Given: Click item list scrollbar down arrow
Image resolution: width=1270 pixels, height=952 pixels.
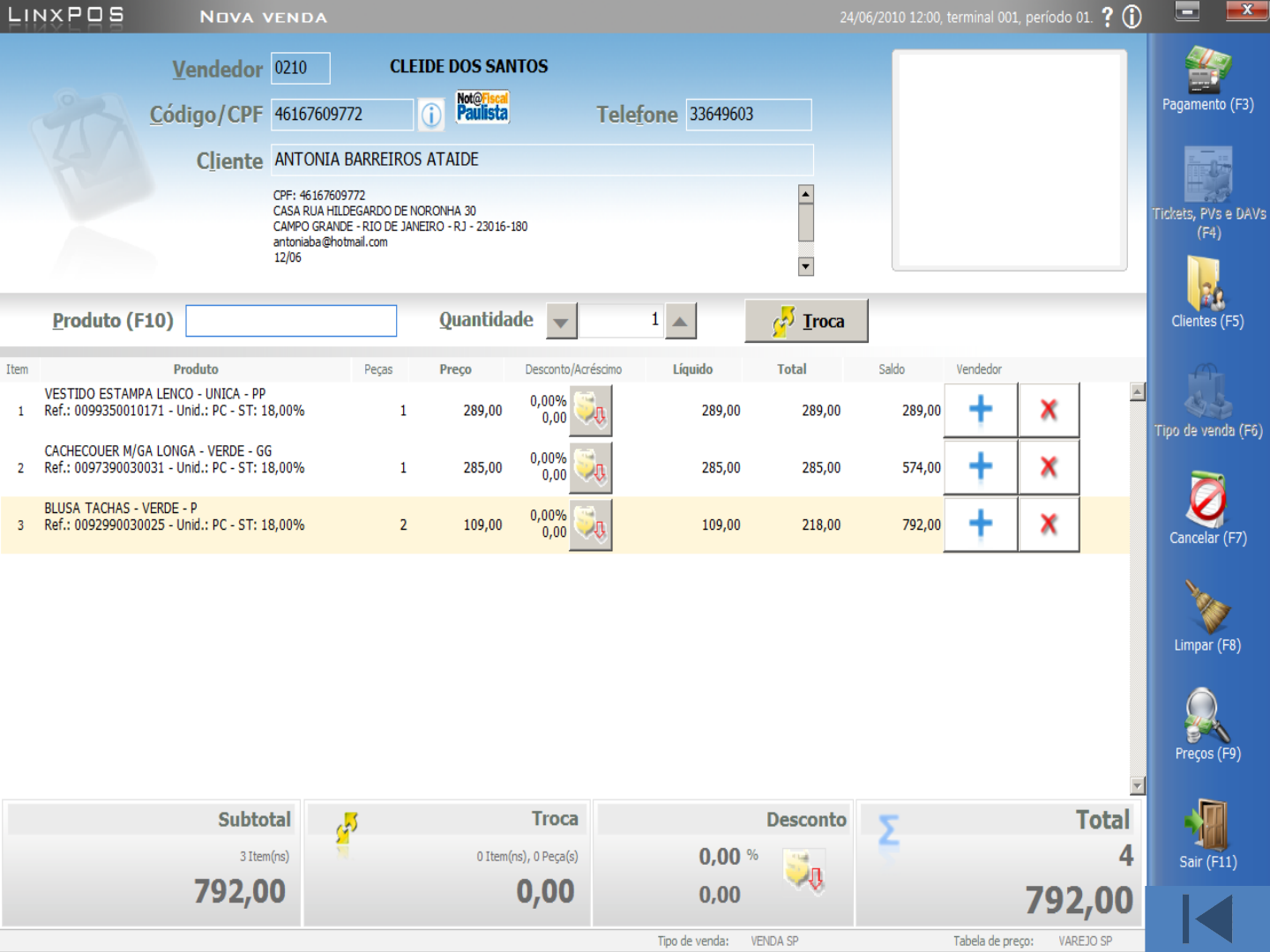Looking at the screenshot, I should 1138,785.
